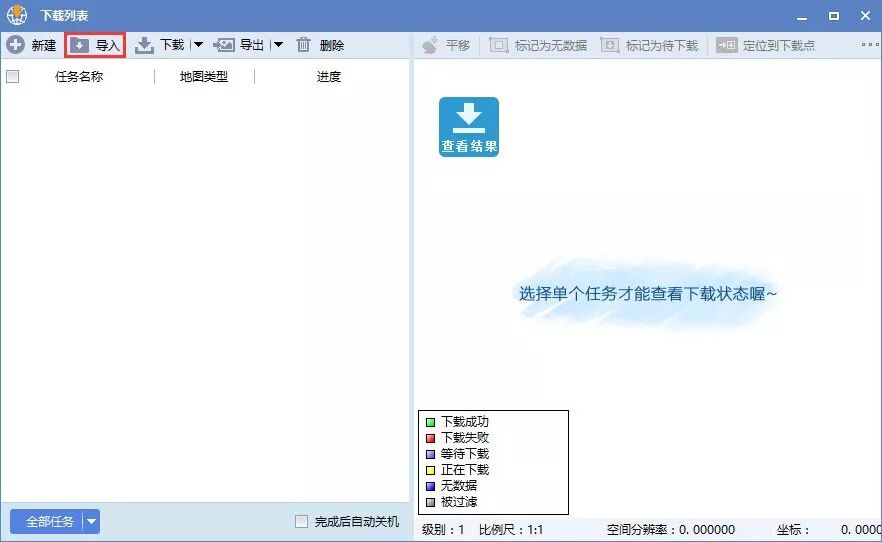Screen dimensions: 882x542
Task: Click the 进度 column header
Action: (329, 76)
